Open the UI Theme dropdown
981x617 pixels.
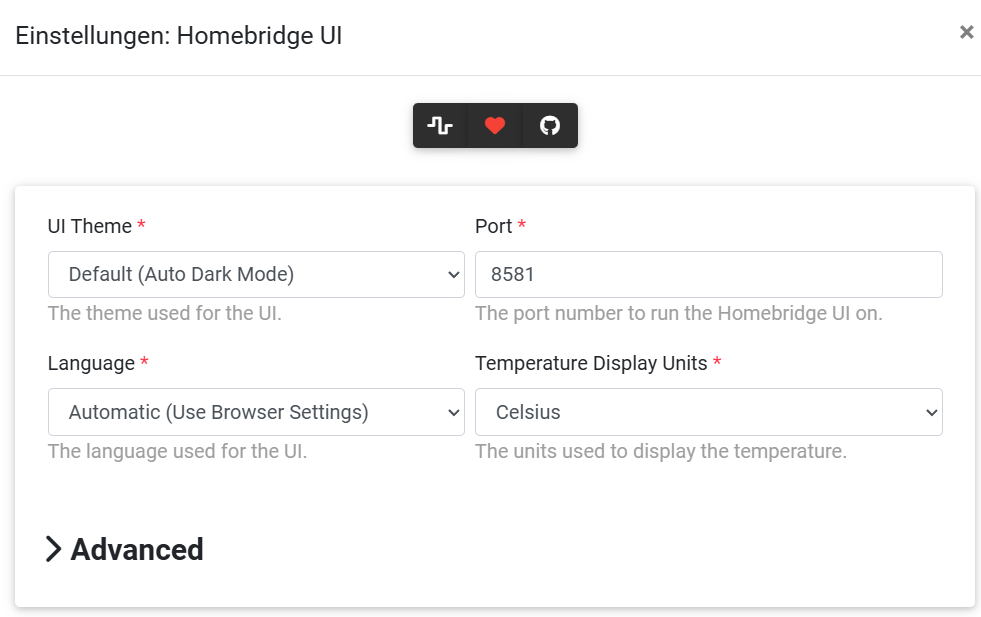click(256, 274)
